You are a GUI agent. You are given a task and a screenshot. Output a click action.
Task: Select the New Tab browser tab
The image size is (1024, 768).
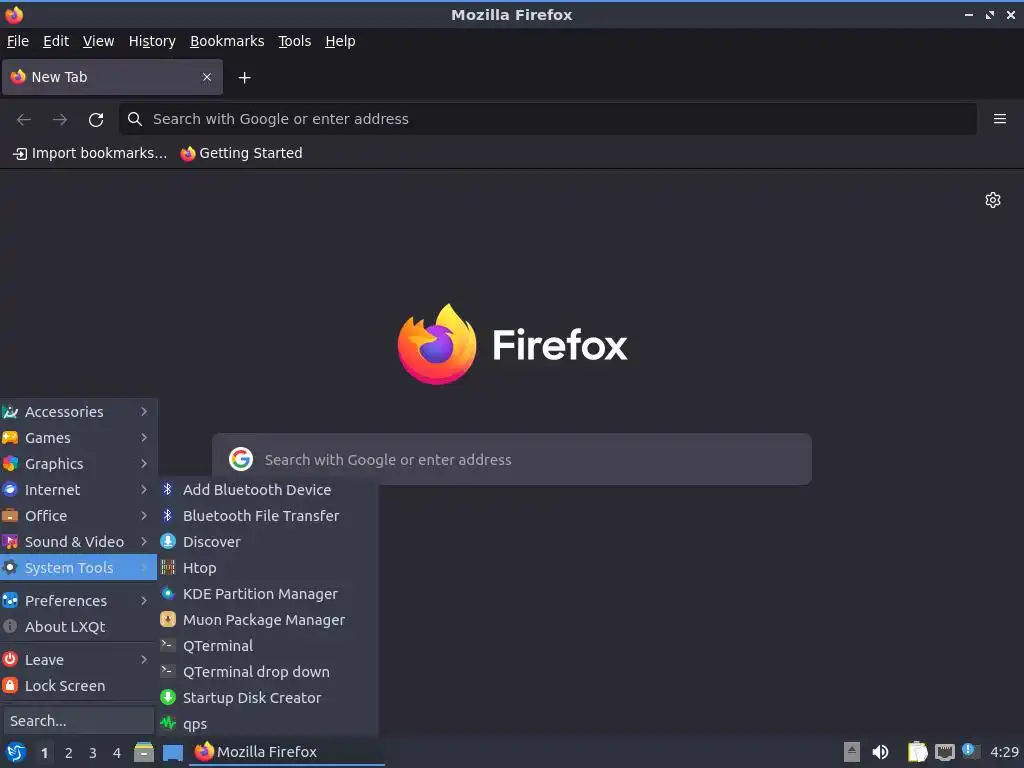coord(112,77)
